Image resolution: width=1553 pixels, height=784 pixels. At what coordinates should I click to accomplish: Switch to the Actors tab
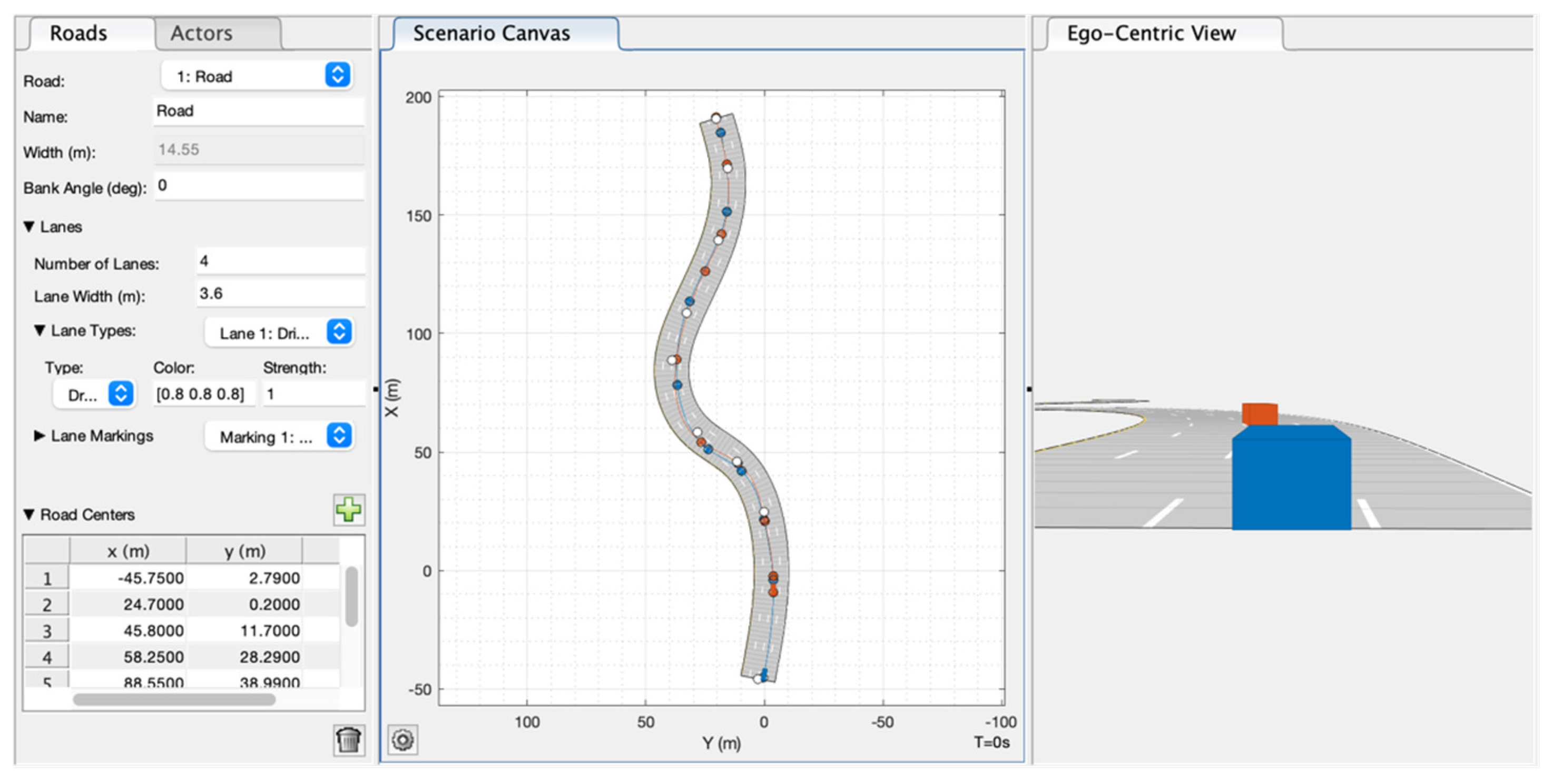pyautogui.click(x=201, y=33)
